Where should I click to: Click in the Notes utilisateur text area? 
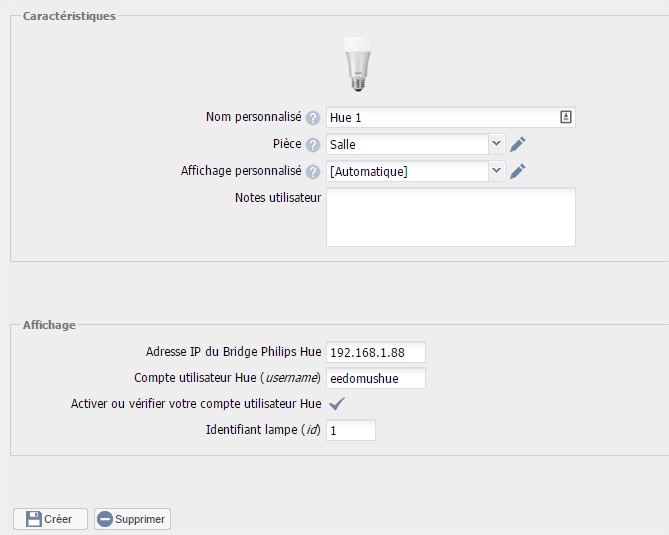(x=451, y=217)
